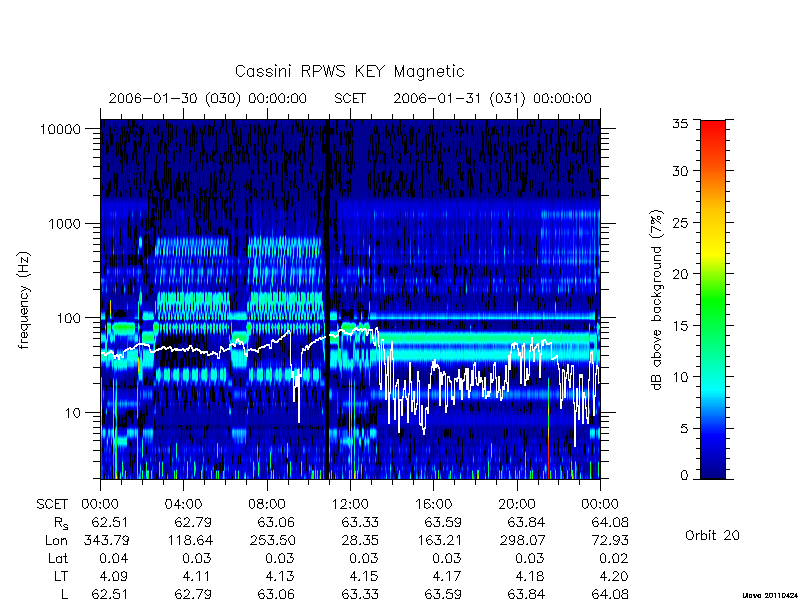Click the SCET label above the plot
800x600 pixels.
(x=350, y=98)
